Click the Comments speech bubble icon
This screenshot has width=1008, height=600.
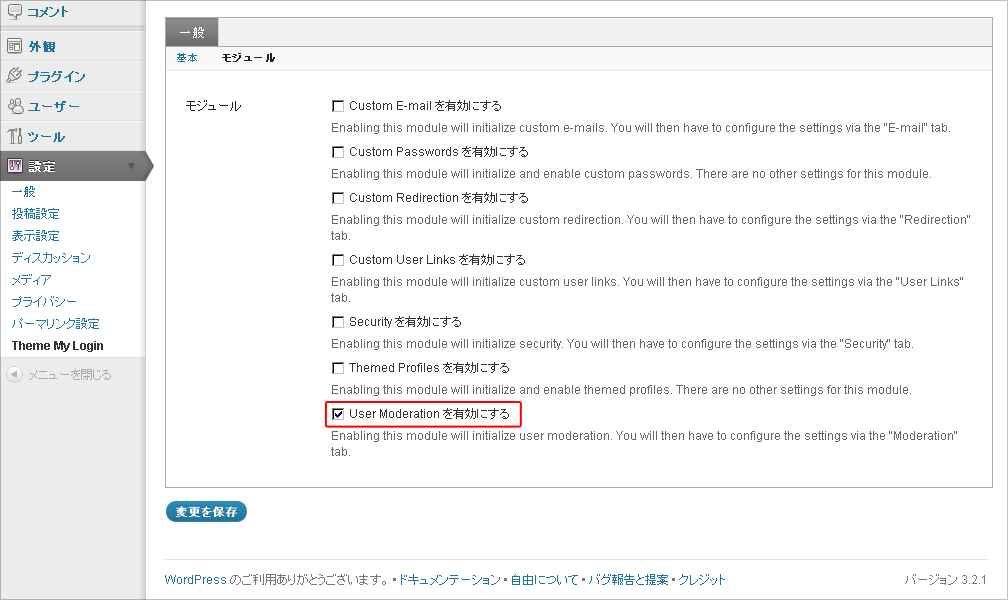tap(14, 12)
